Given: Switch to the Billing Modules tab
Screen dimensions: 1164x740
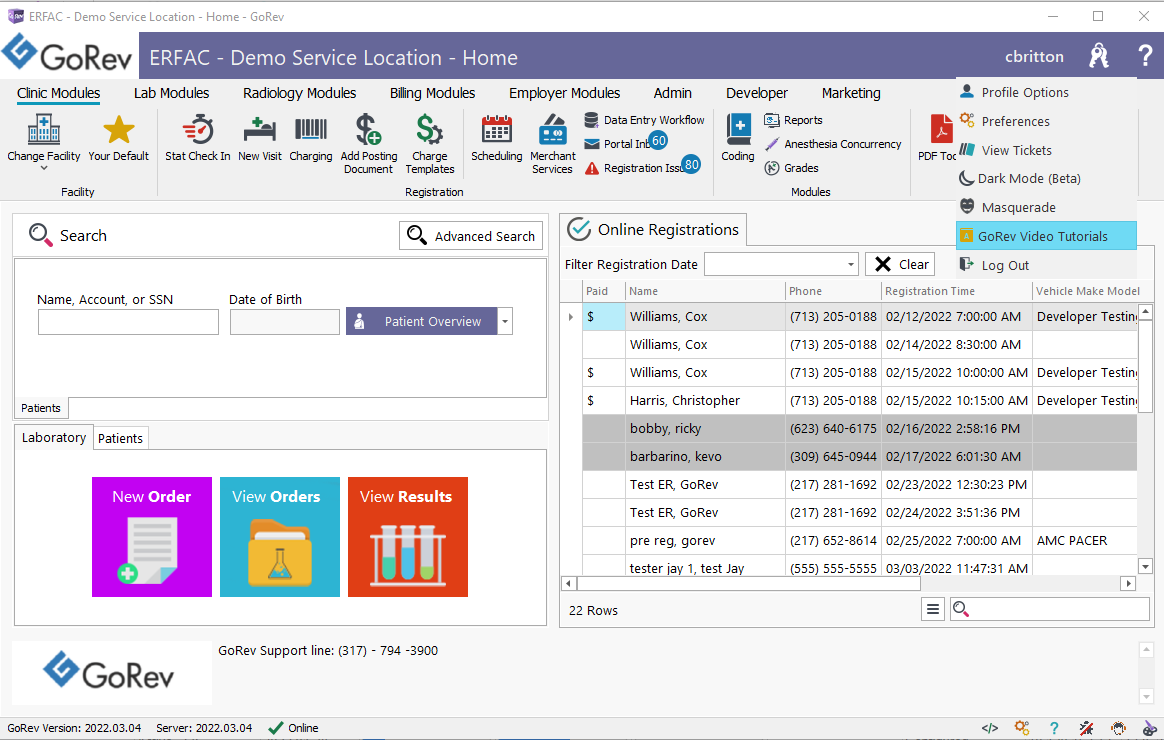Looking at the screenshot, I should pyautogui.click(x=432, y=93).
